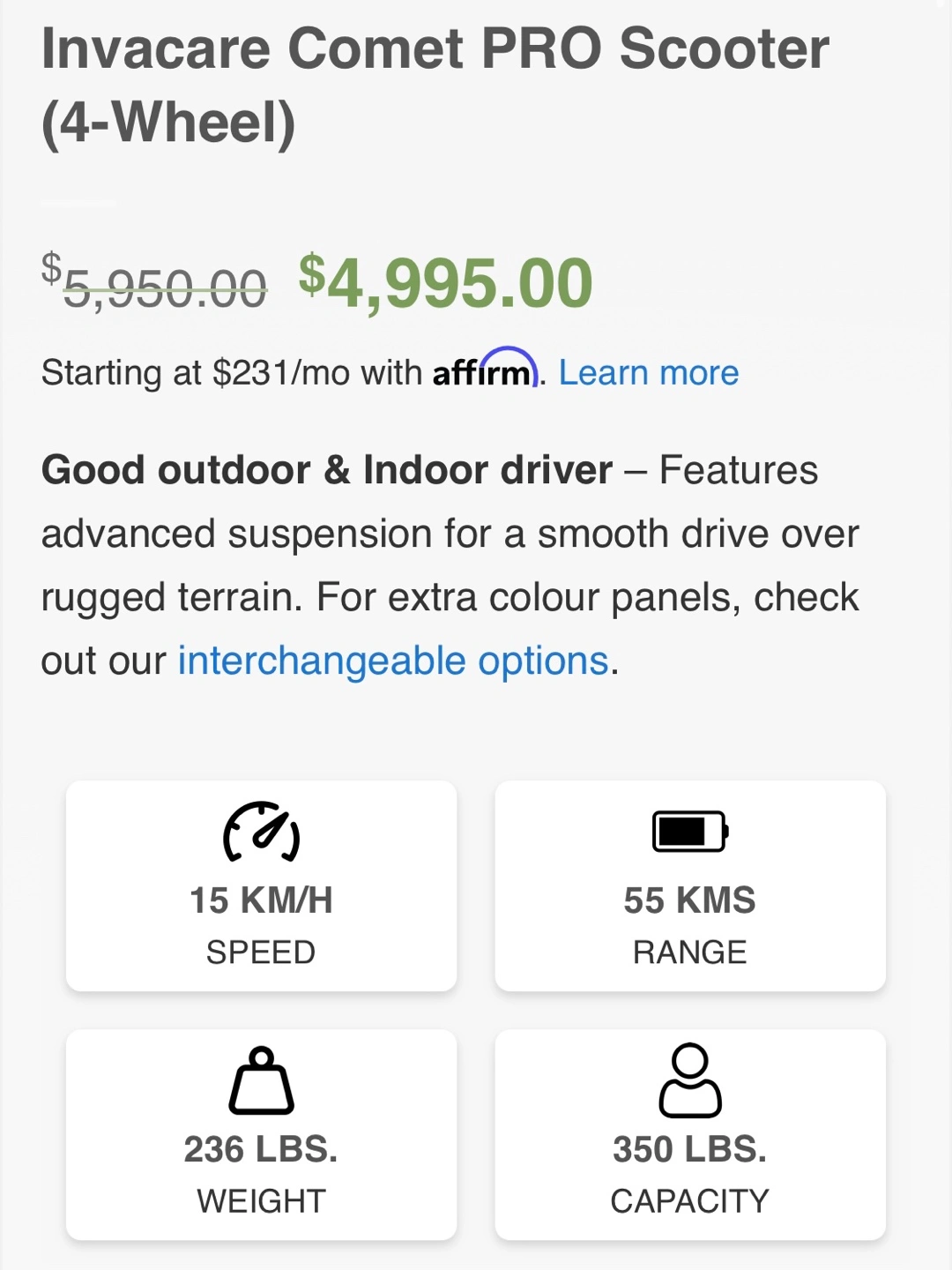The image size is (952, 1270).
Task: Open the Affirm Learn more link
Action: point(649,373)
